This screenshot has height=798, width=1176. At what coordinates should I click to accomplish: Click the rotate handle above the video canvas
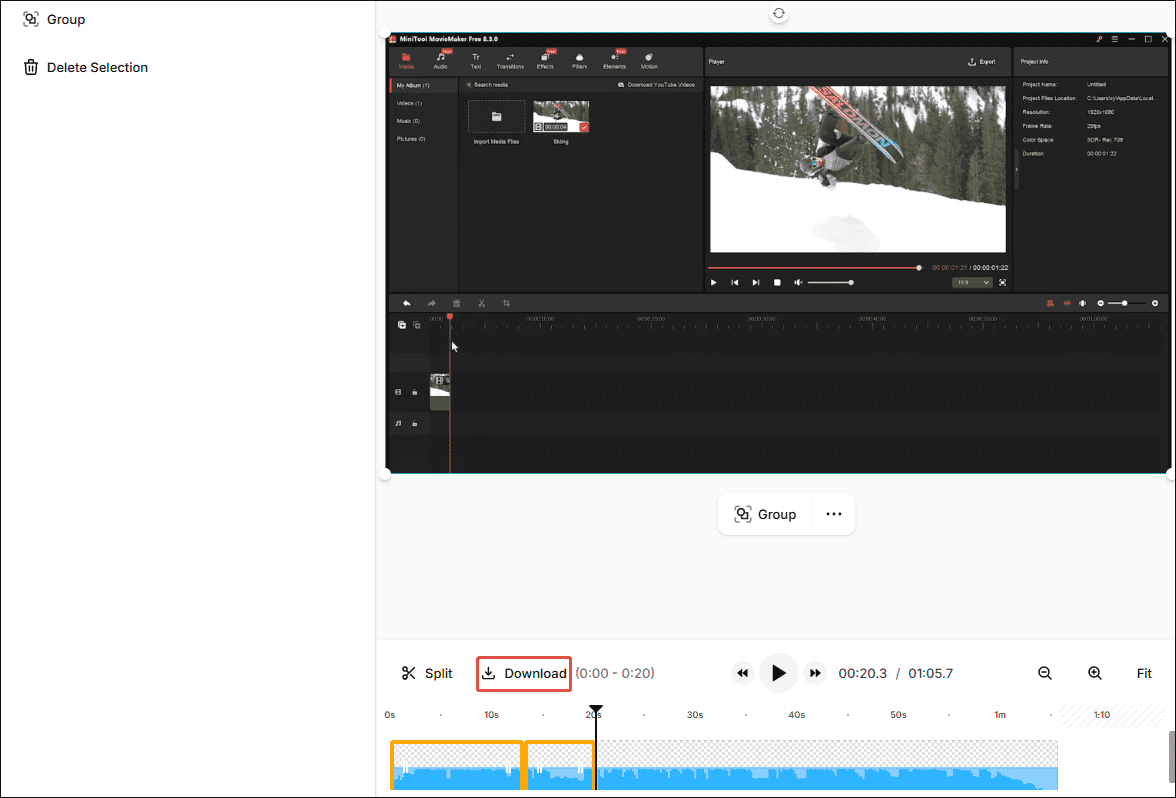(779, 14)
